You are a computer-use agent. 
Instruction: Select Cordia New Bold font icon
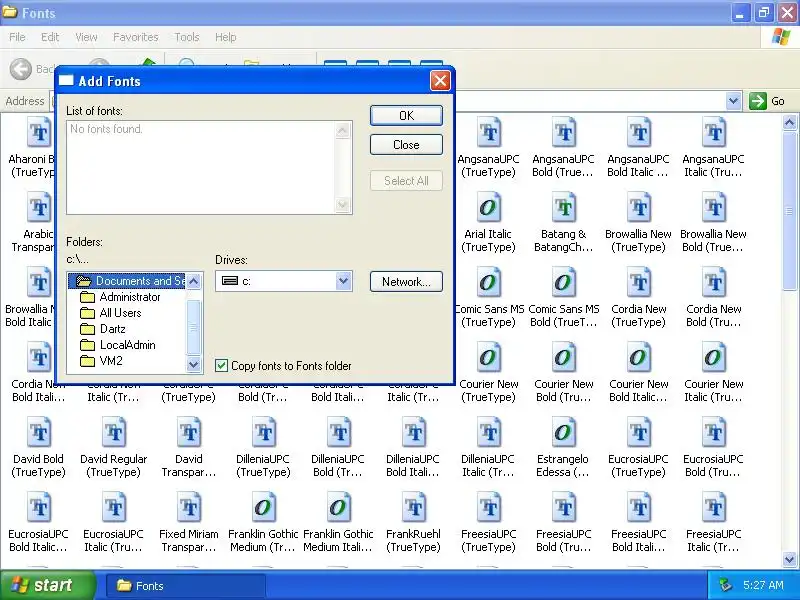point(713,283)
